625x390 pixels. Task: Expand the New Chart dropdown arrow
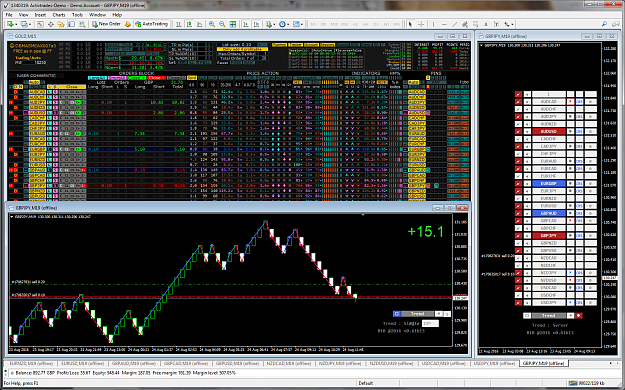16,25
